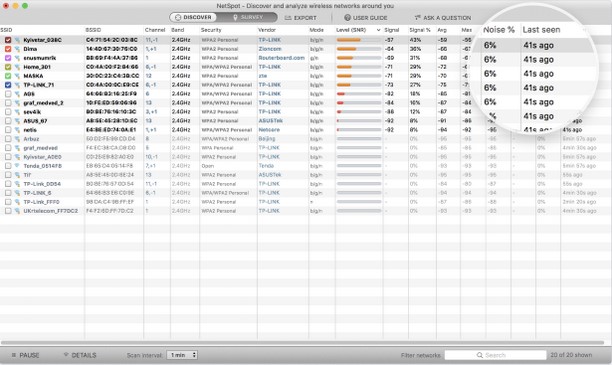Click Wi-Fi icon of snusmumrik row

pos(17,58)
